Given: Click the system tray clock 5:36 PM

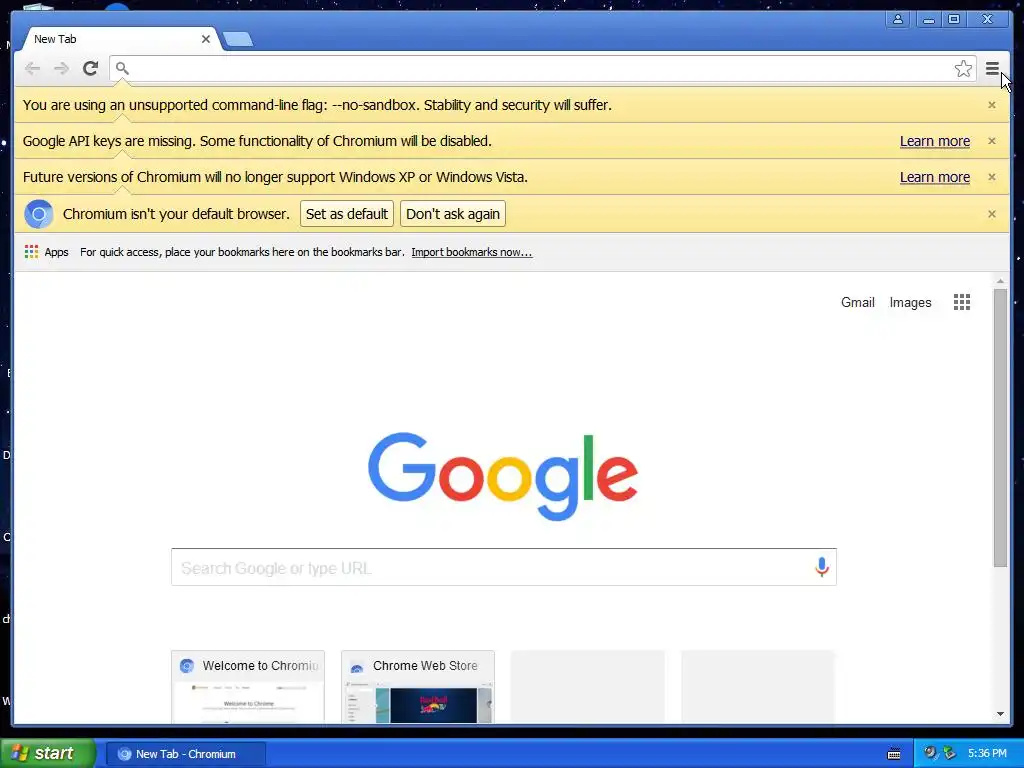Looking at the screenshot, I should (x=987, y=754).
